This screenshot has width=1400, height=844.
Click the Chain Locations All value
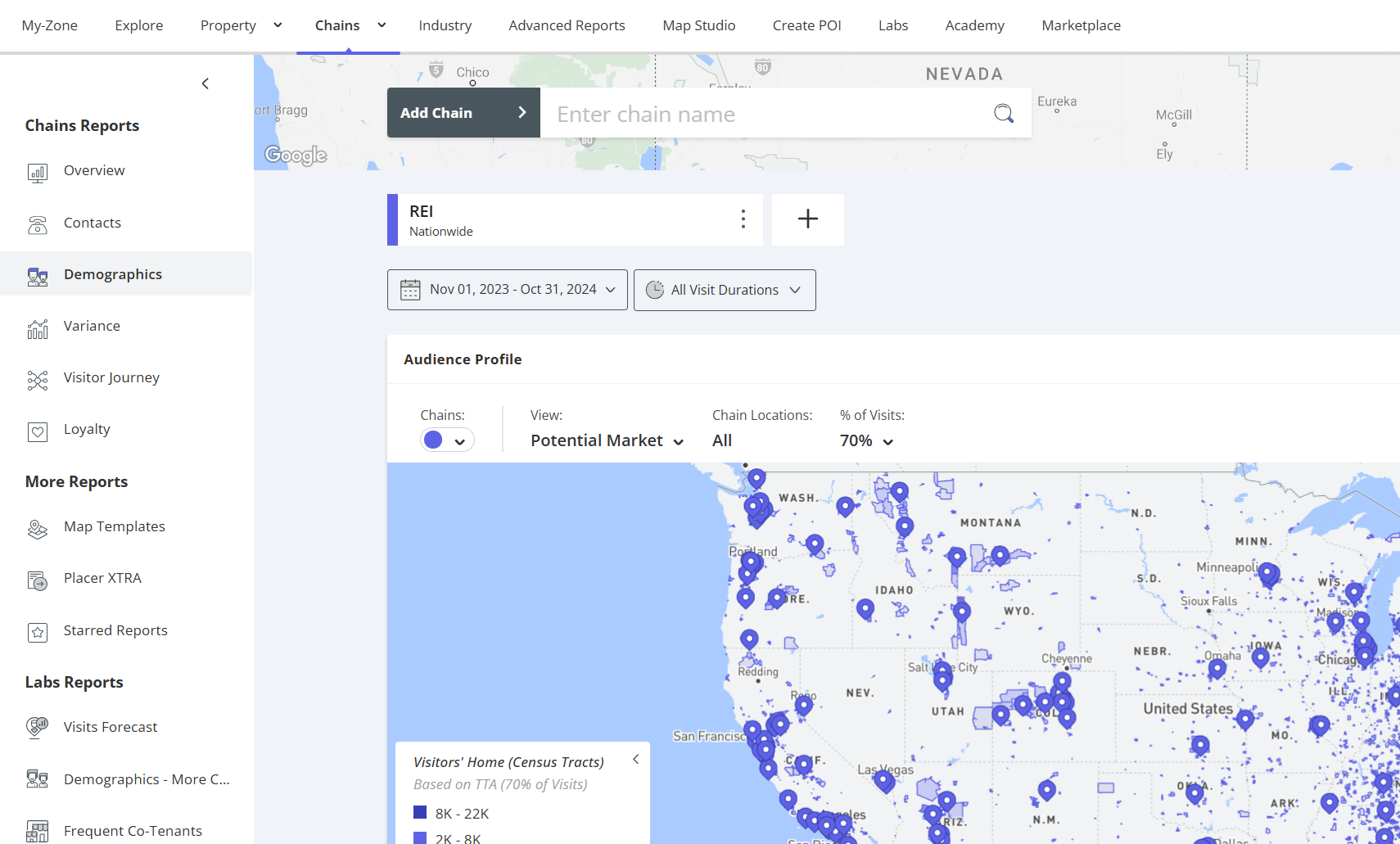(x=722, y=440)
